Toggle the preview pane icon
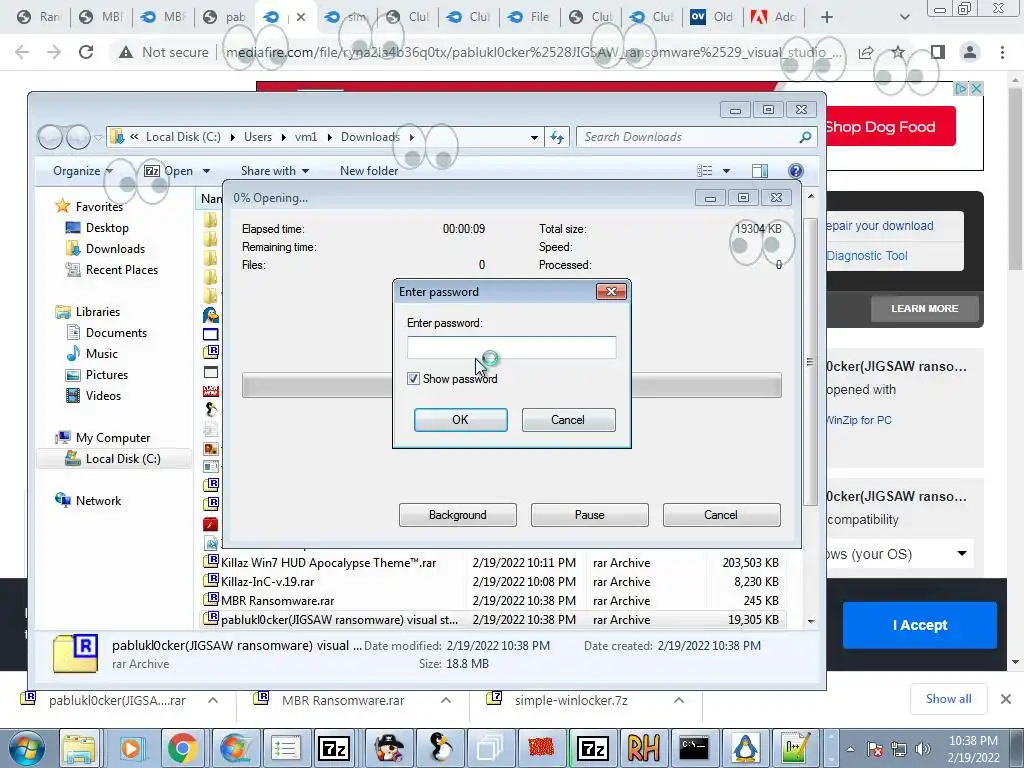Screen dimensions: 1024x768 point(760,171)
